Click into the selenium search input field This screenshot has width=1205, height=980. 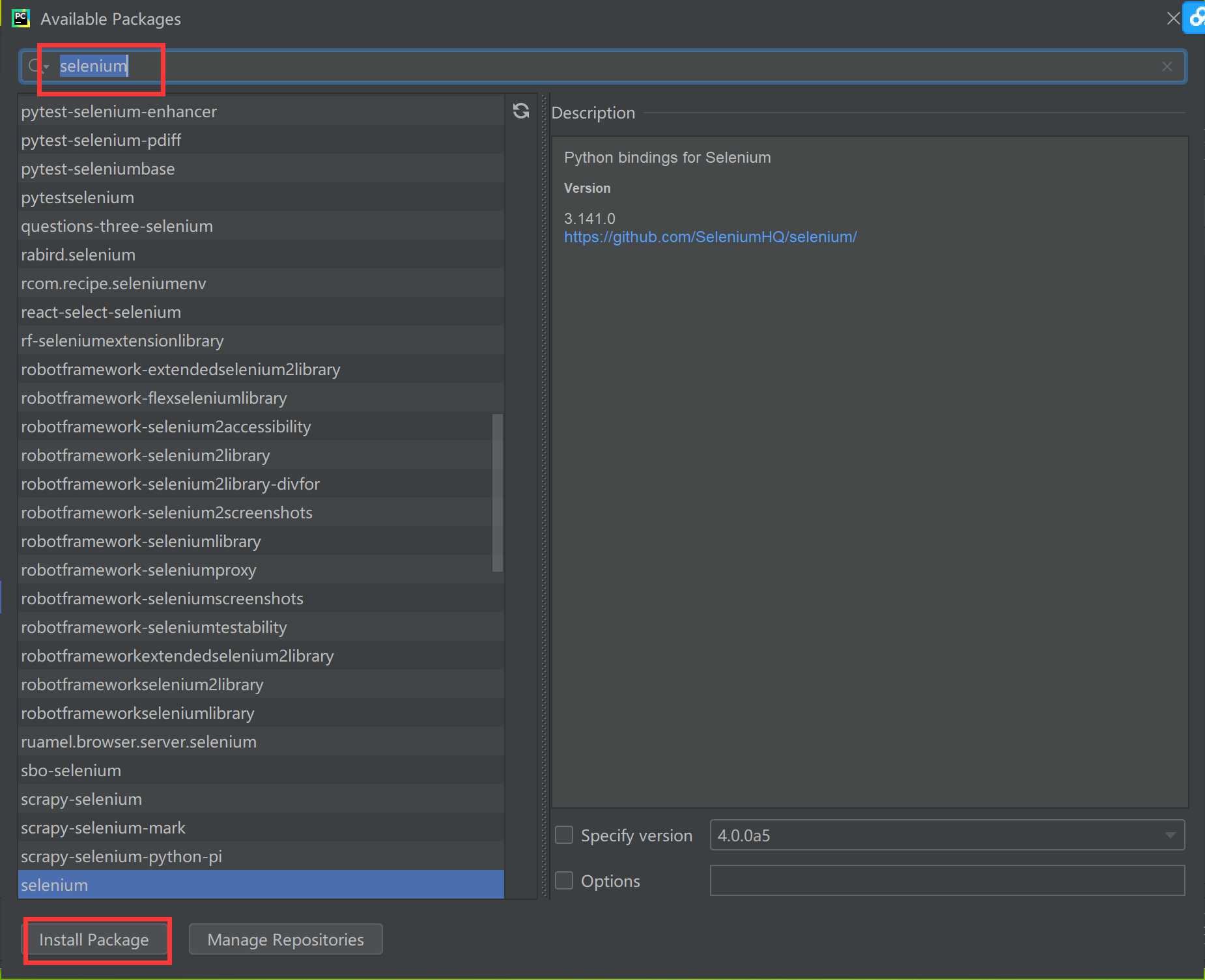click(602, 66)
